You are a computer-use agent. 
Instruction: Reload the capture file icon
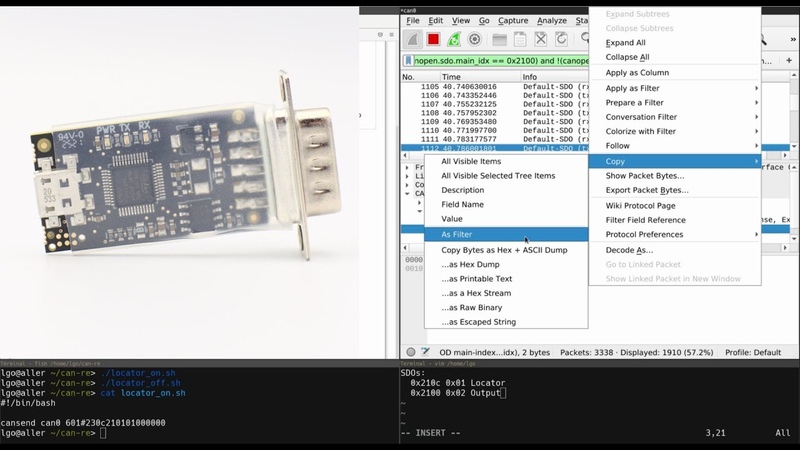click(x=561, y=39)
